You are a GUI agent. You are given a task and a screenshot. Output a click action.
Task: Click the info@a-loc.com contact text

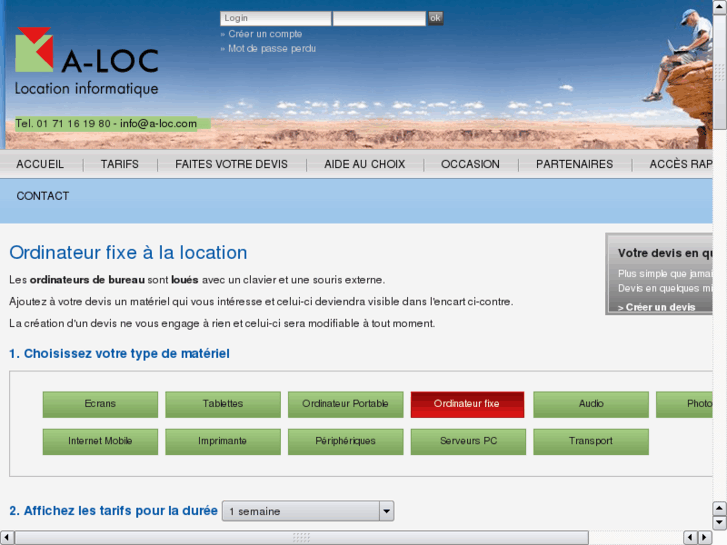(x=159, y=123)
